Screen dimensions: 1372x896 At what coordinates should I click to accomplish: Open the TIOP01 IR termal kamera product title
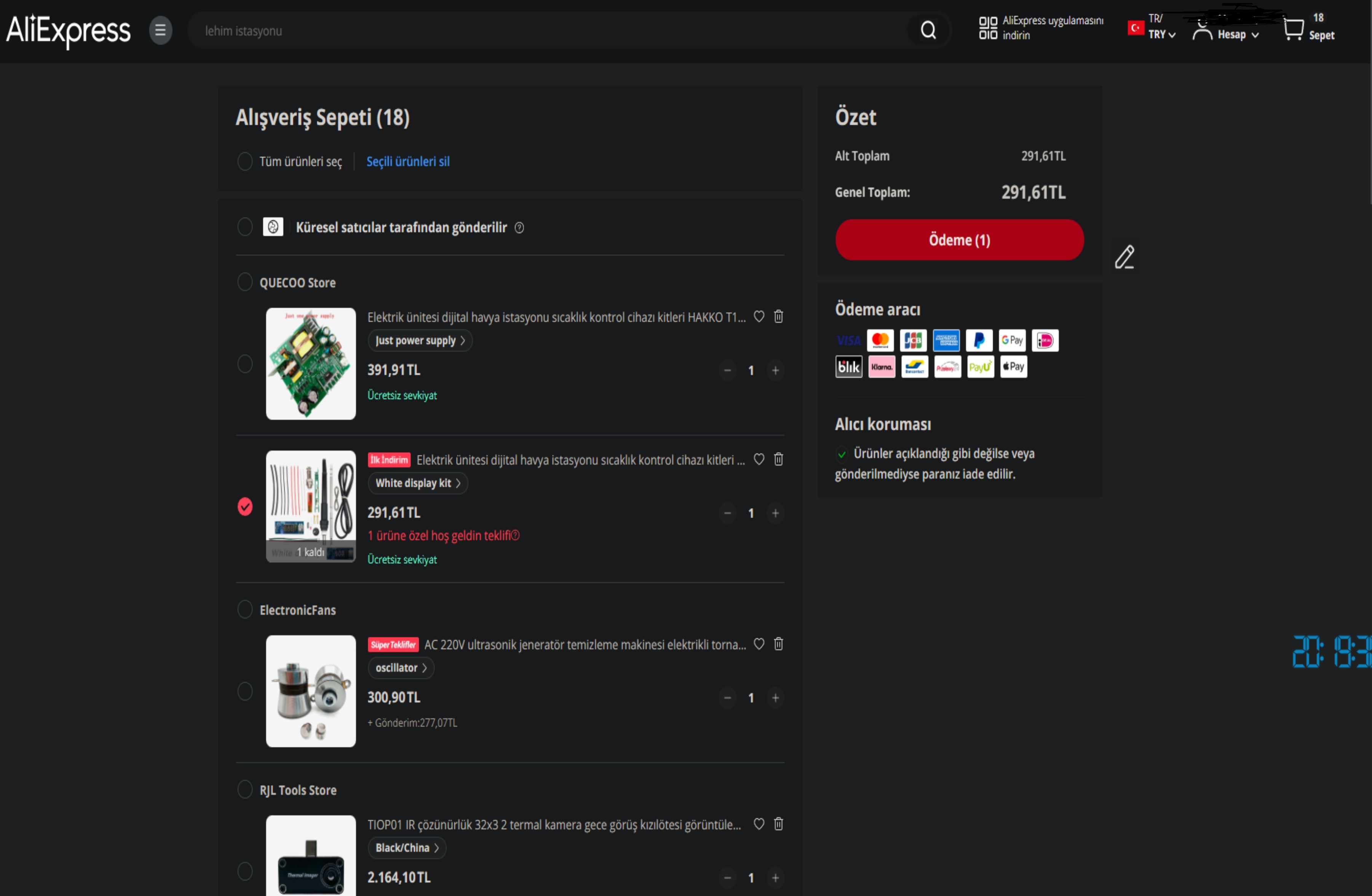[x=554, y=824]
